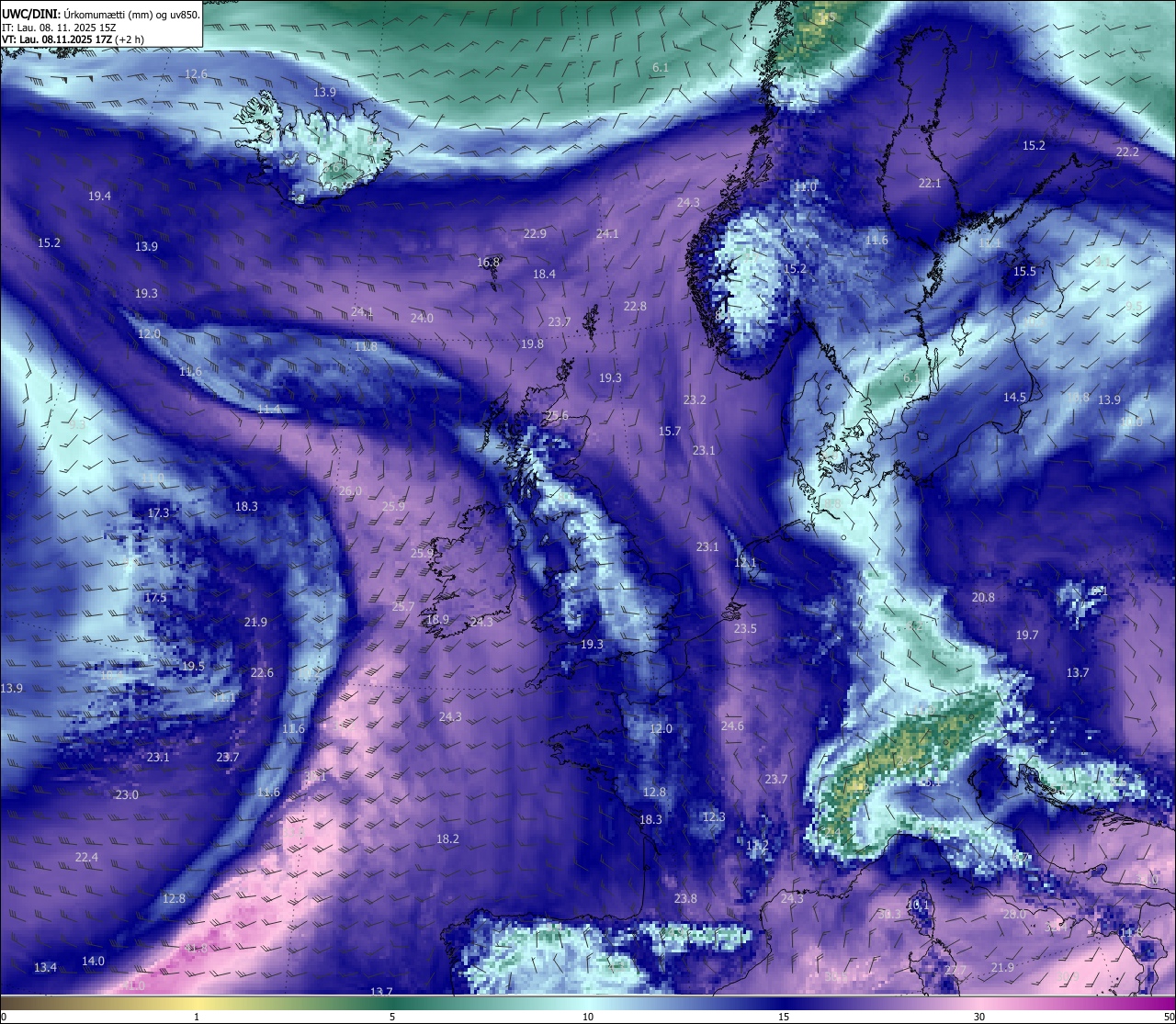
Task: Click the 20.8 value label
Action: tap(983, 597)
